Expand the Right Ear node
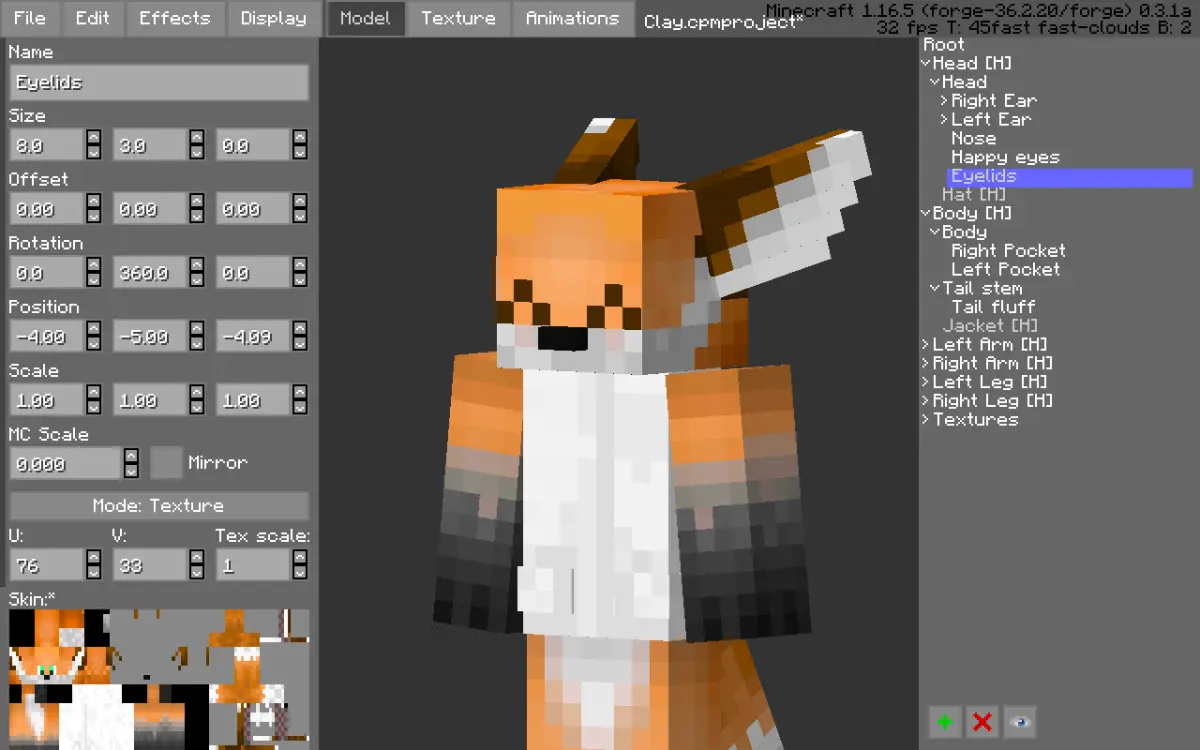 (944, 101)
